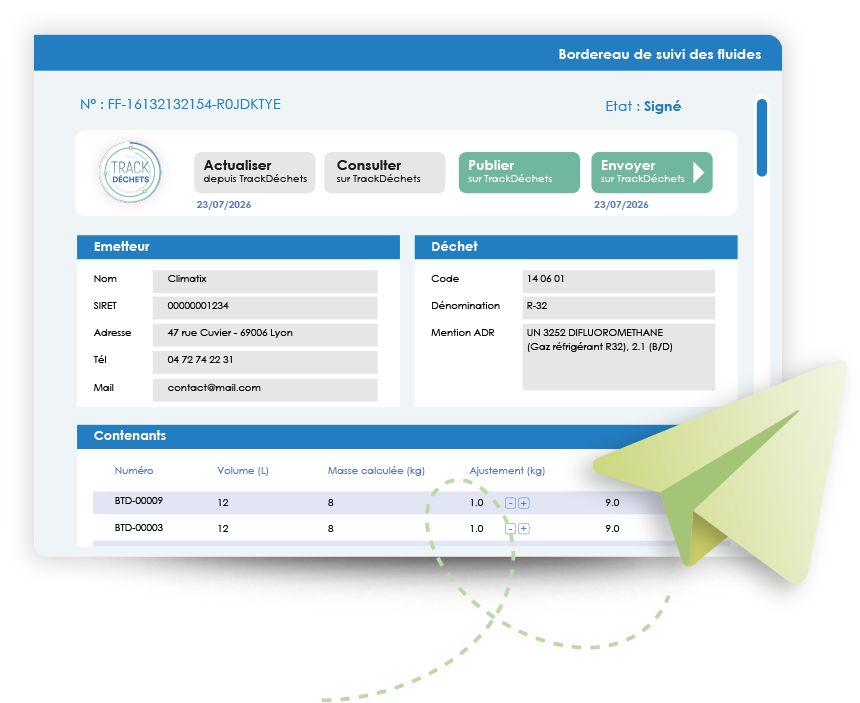Click the Contenants section header
The height and width of the screenshot is (703, 860).
[378, 436]
